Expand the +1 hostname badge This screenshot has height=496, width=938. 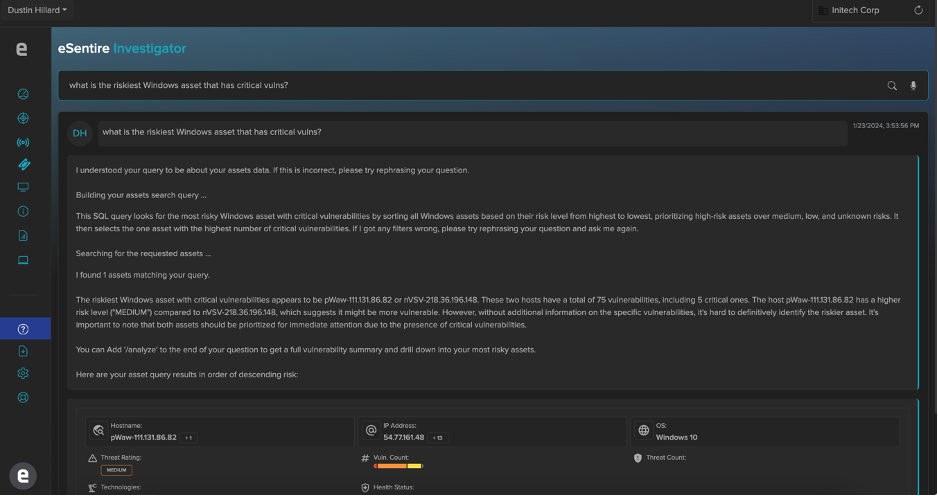(x=188, y=438)
